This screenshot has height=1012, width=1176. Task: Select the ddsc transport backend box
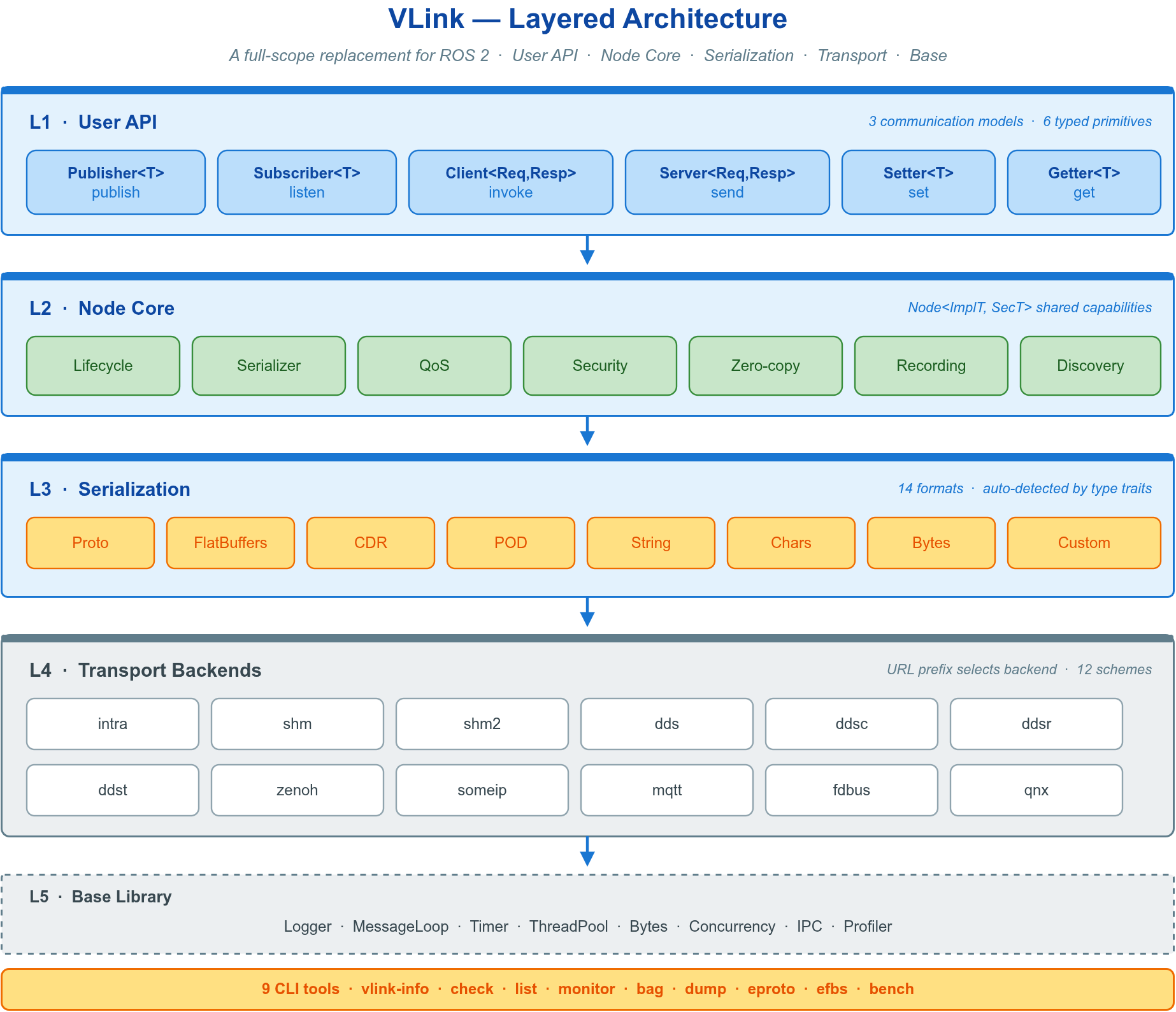852,724
